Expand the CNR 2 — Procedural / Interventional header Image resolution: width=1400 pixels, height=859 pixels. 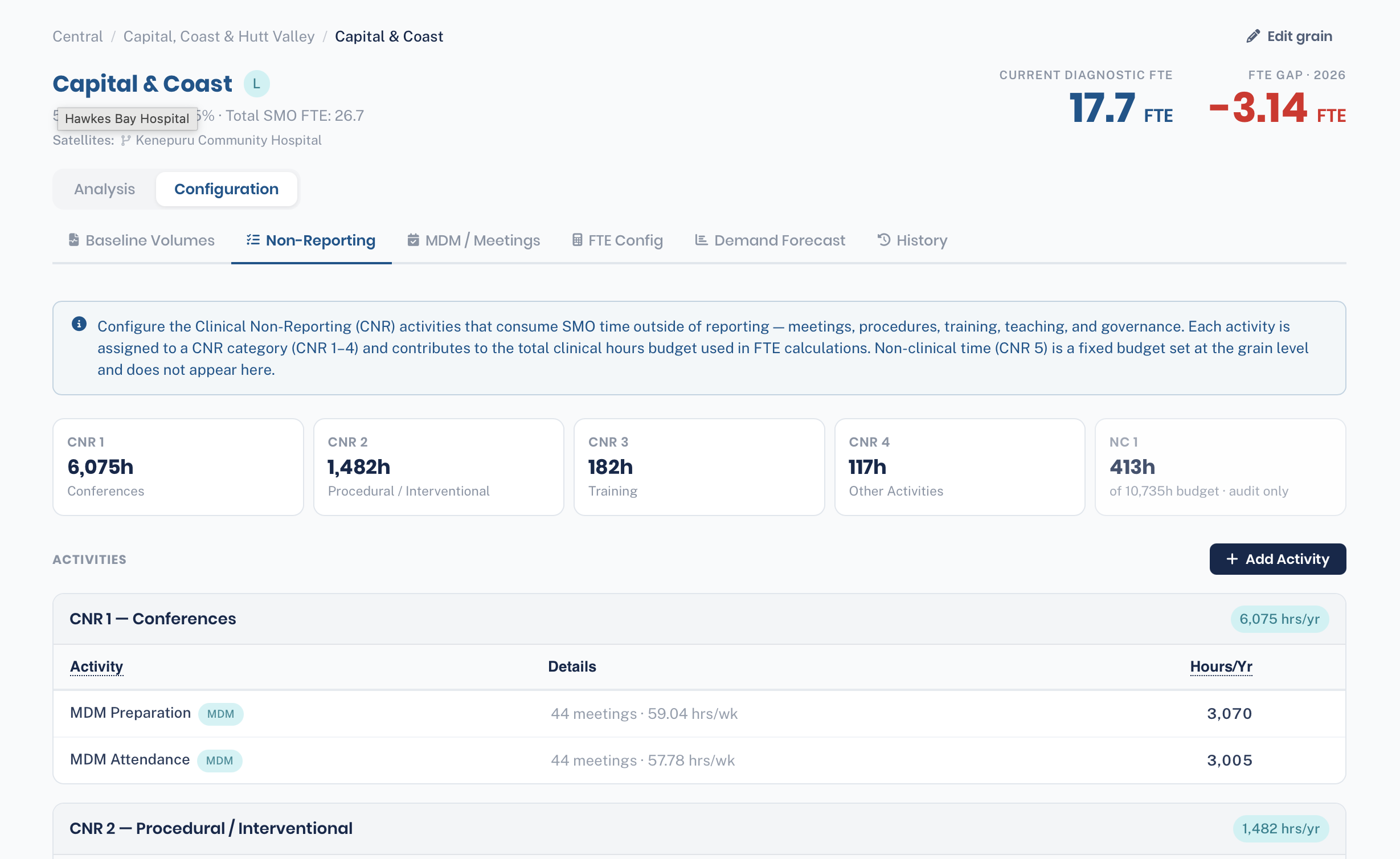pos(699,829)
